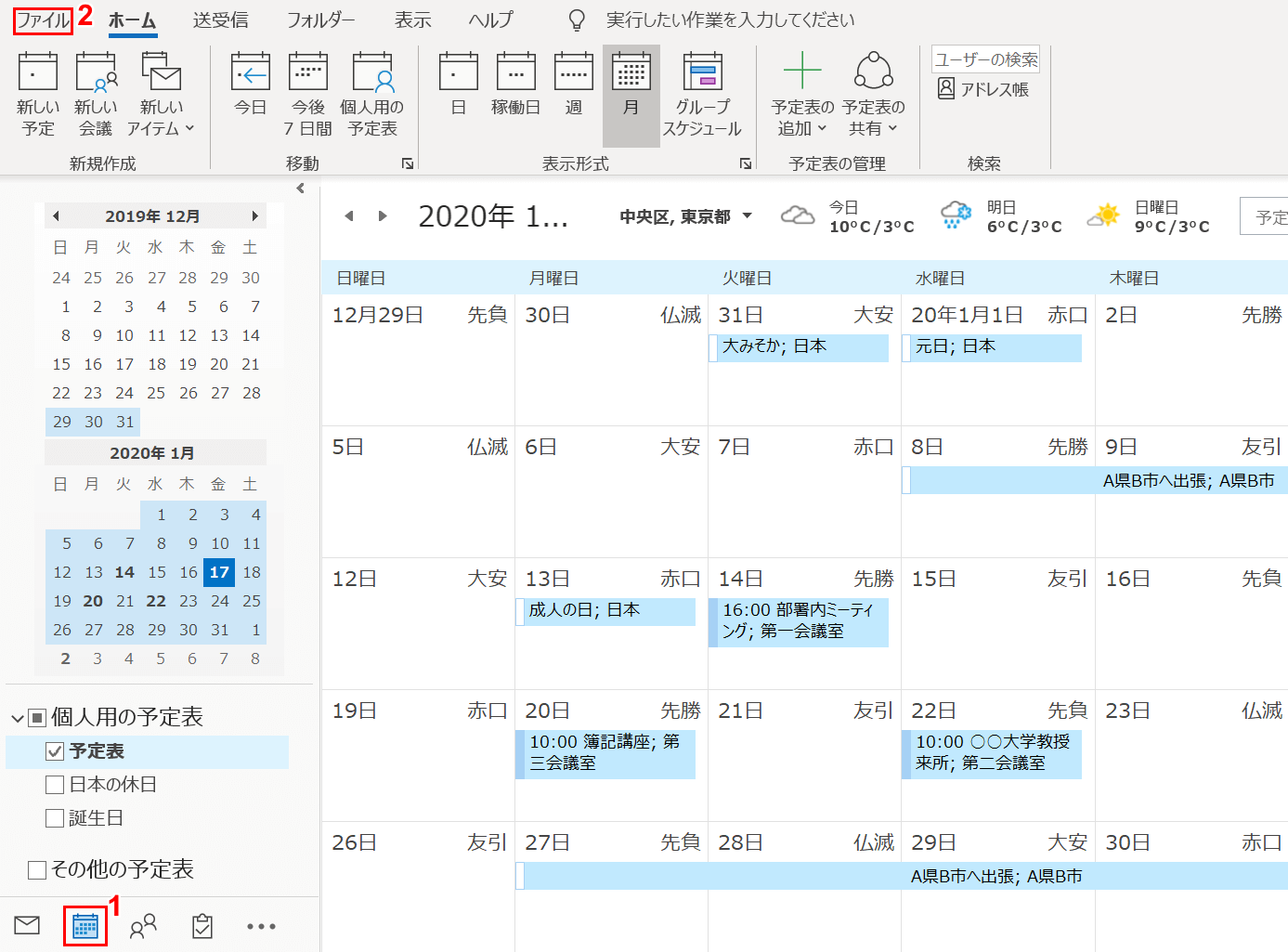Collapse the folder pane with the arrow
Screen dimensions: 1288x952
click(x=300, y=189)
